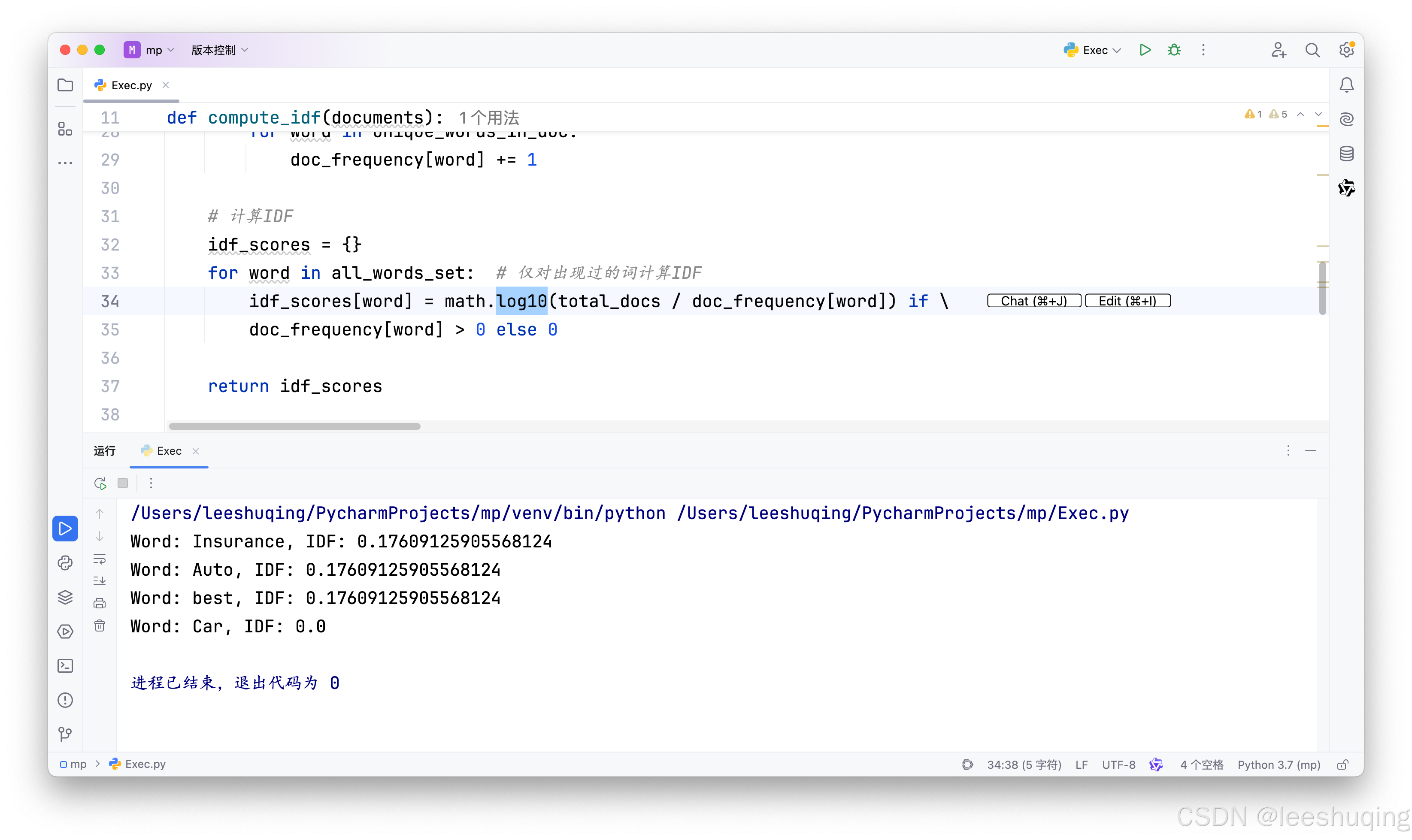The image size is (1412, 840).
Task: Click the editor horizontal scrollbar
Action: [x=294, y=426]
